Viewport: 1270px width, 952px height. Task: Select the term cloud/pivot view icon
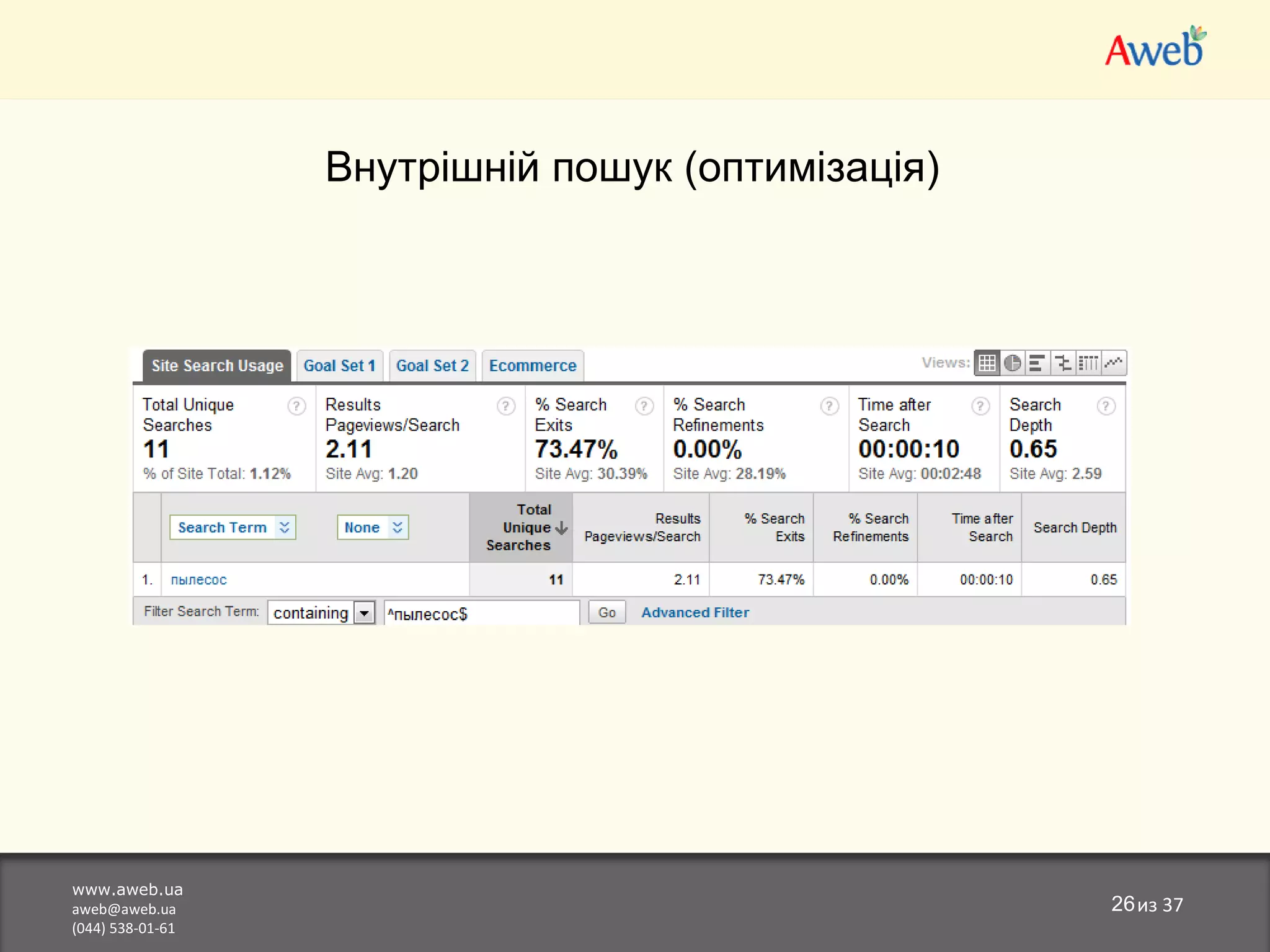point(1088,363)
